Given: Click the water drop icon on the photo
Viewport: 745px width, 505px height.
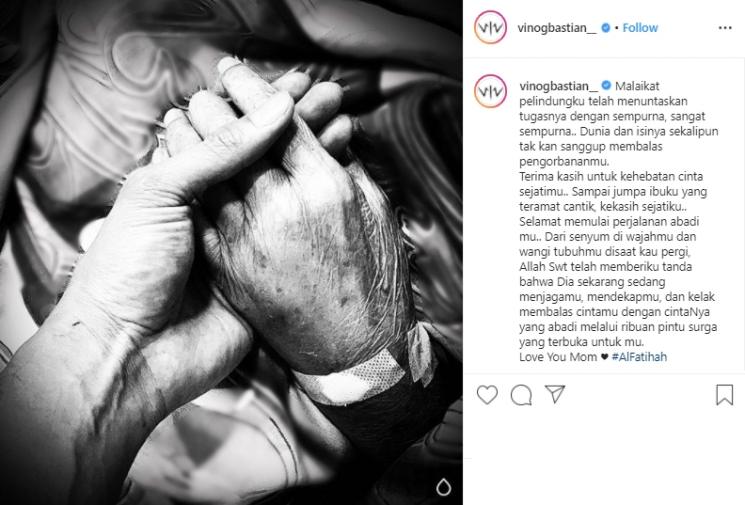Looking at the screenshot, I should (x=444, y=486).
